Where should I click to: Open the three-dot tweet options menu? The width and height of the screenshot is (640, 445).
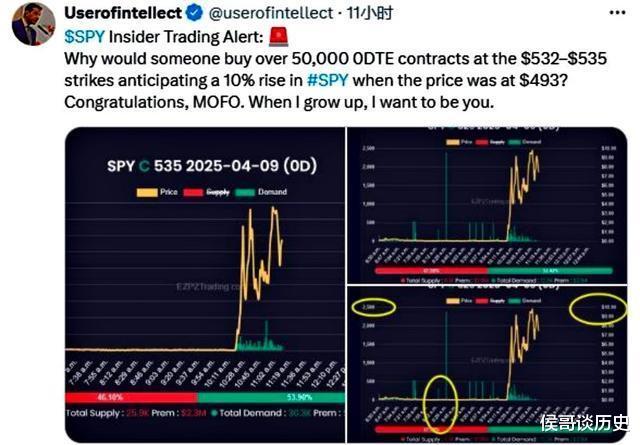[x=617, y=13]
